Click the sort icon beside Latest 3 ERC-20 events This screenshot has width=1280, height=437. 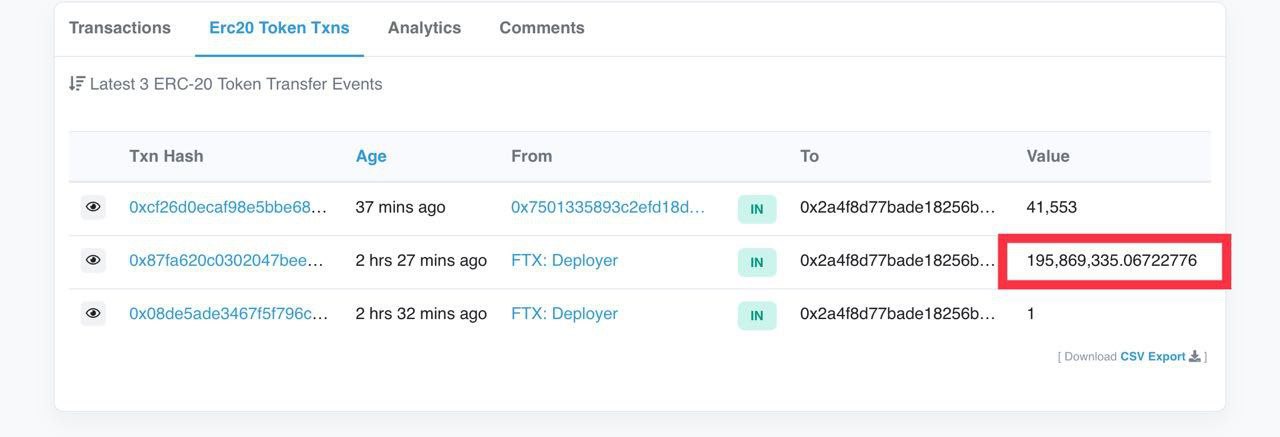pyautogui.click(x=76, y=84)
